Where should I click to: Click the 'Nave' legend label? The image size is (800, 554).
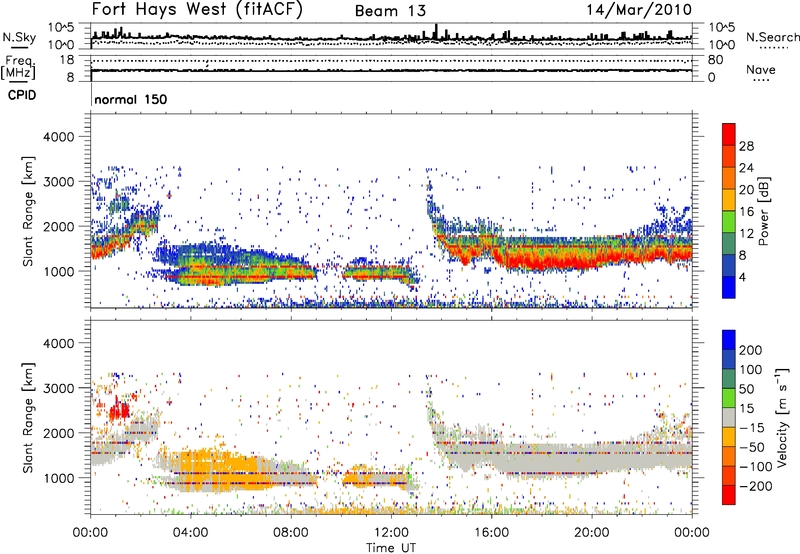761,69
